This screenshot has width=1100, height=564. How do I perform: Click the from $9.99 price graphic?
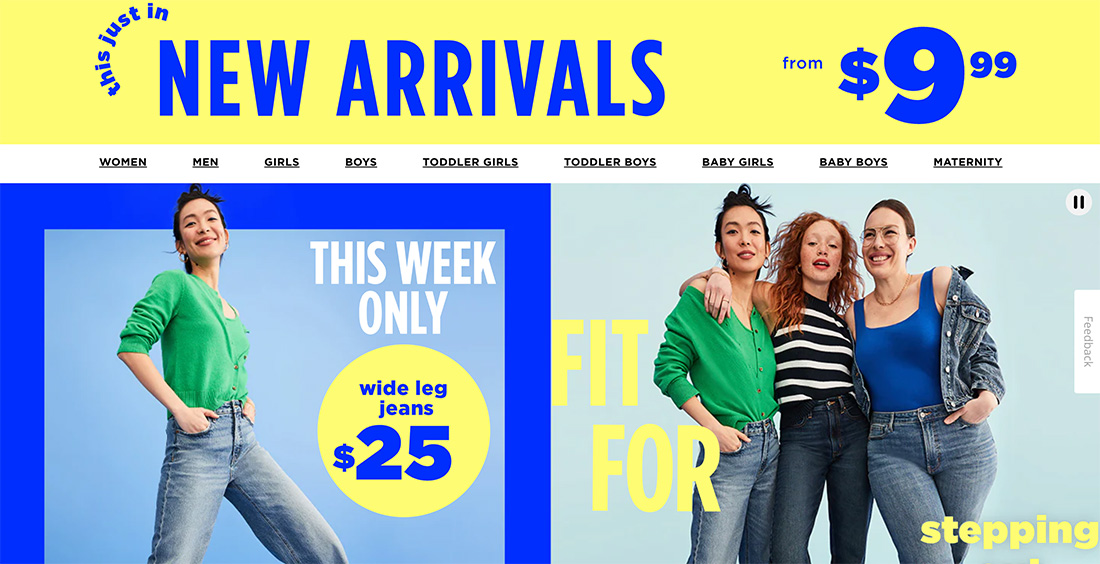pos(899,74)
